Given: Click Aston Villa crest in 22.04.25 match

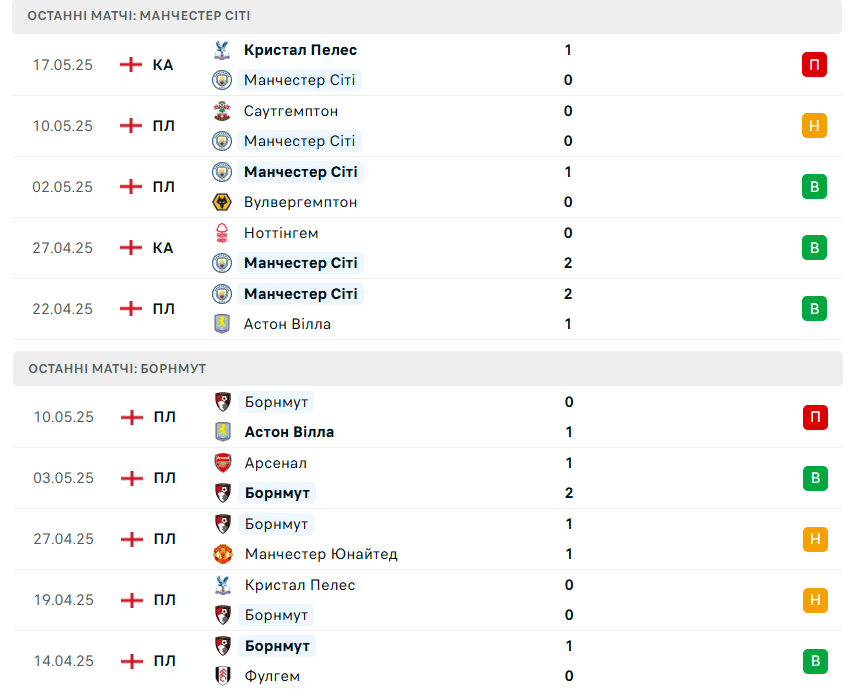Looking at the screenshot, I should [x=221, y=324].
